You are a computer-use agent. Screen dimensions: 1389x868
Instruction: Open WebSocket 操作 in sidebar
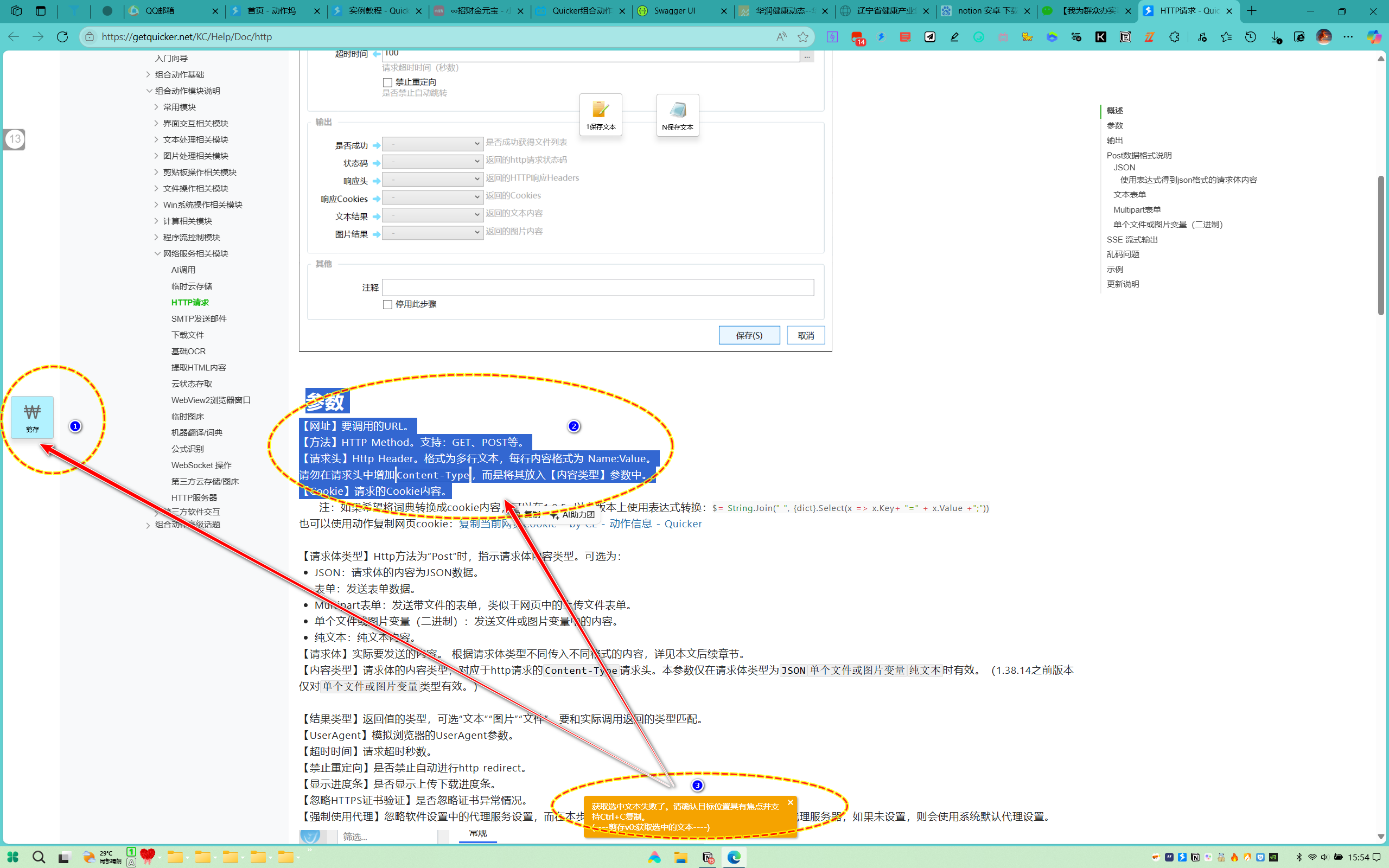(x=201, y=465)
